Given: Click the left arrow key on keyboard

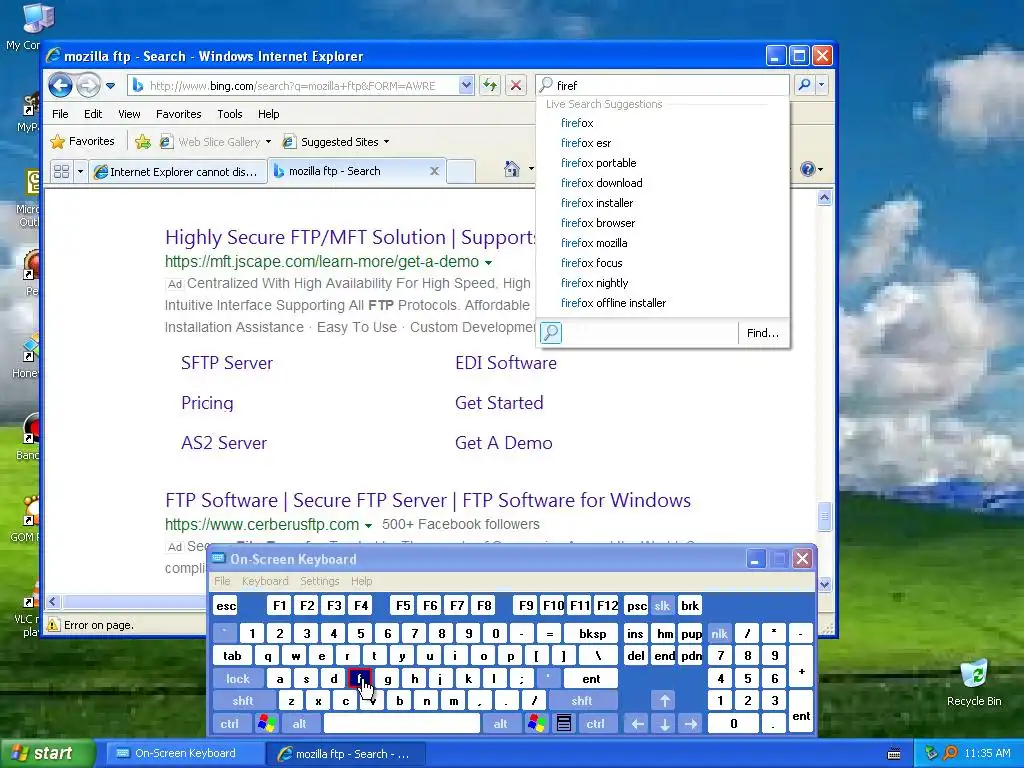Looking at the screenshot, I should pyautogui.click(x=638, y=724).
